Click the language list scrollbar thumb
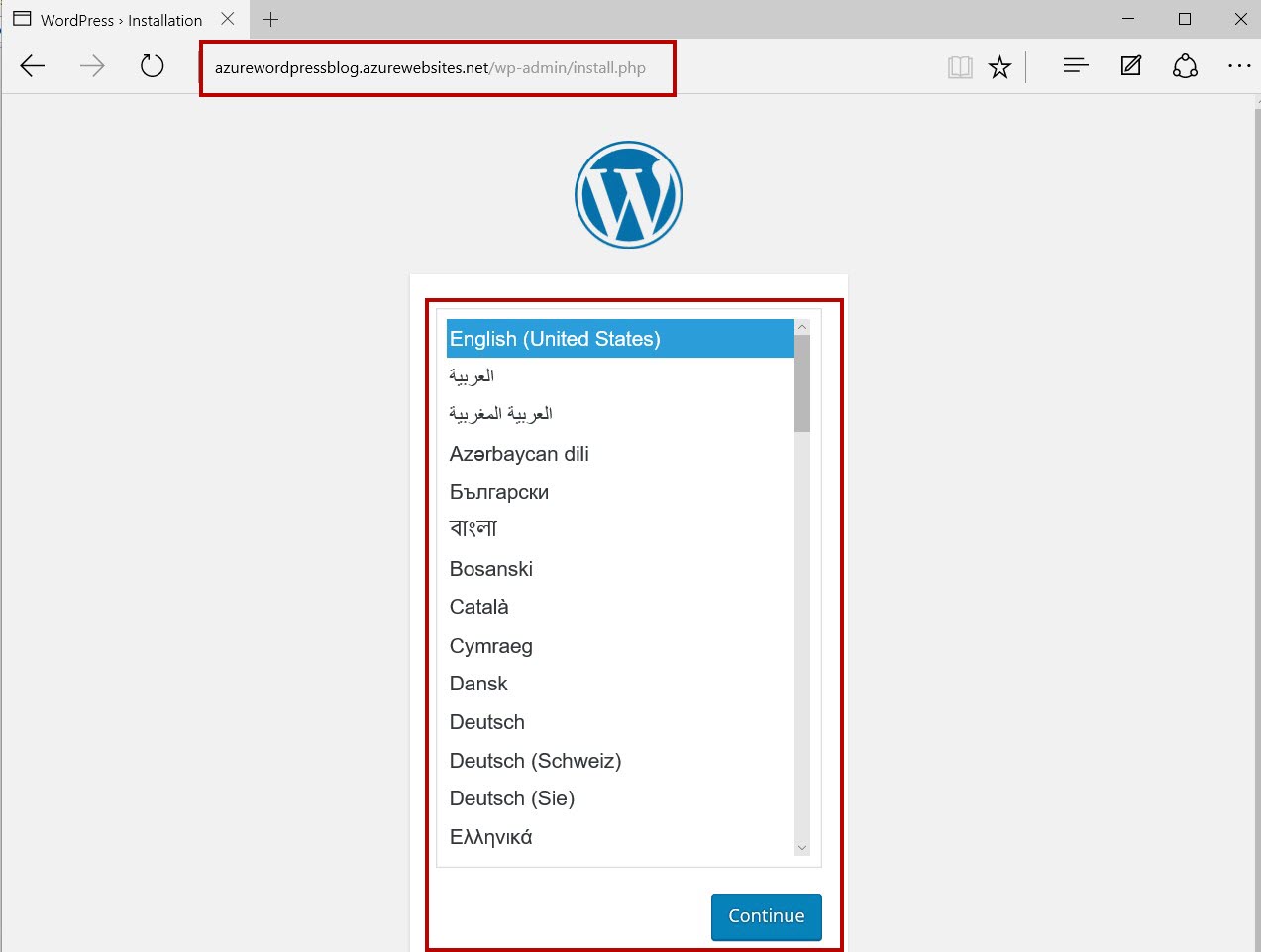The image size is (1261, 952). click(802, 383)
